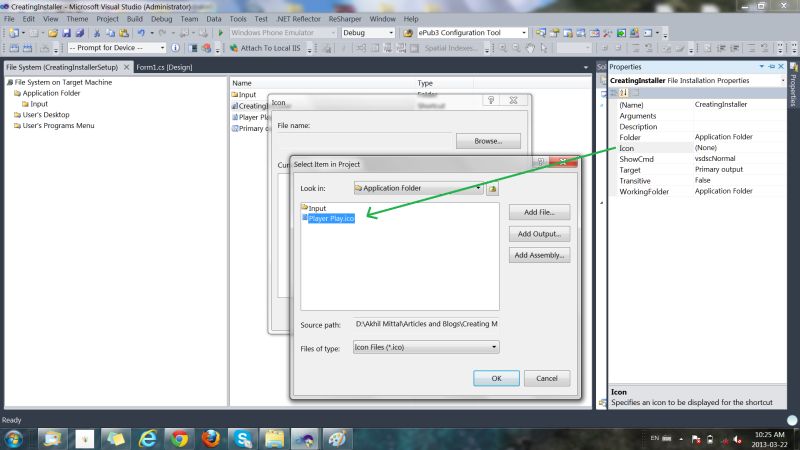Screen dimensions: 800x450
Task: Click the Cut scissors icon
Action: (96, 33)
